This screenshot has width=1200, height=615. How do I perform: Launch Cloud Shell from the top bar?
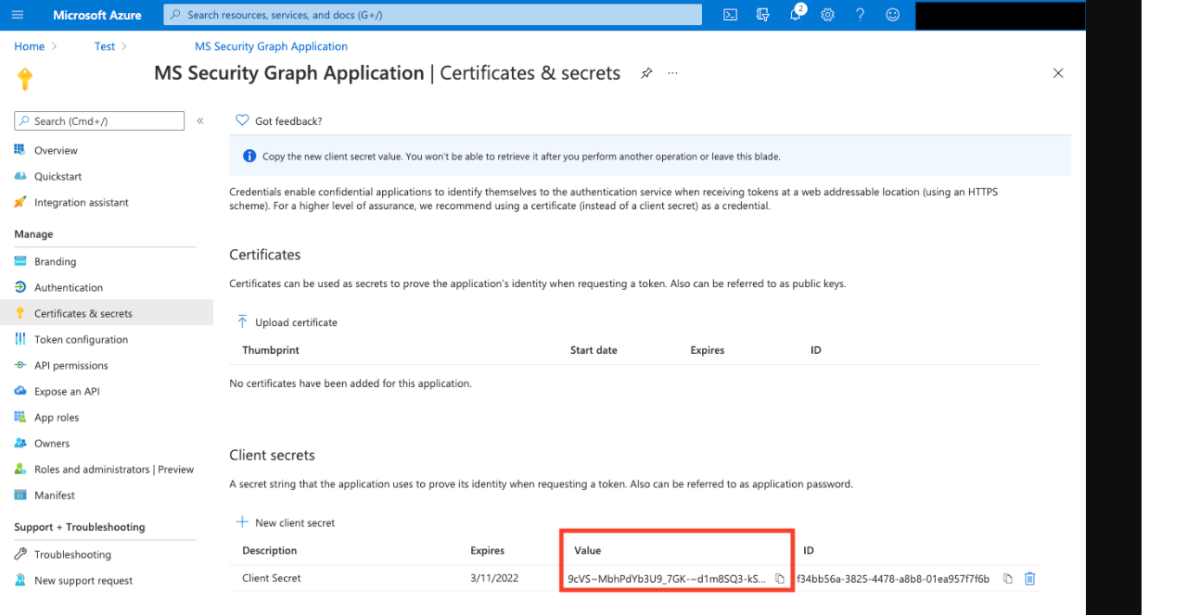click(x=731, y=15)
